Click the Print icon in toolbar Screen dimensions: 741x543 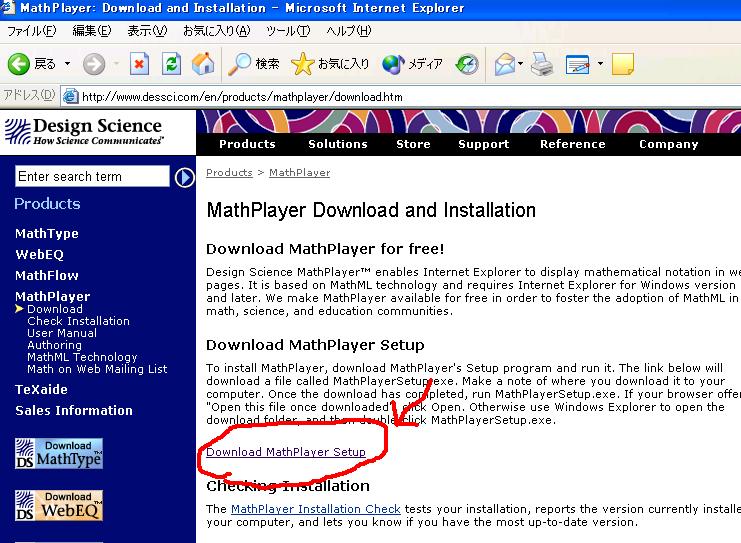tap(542, 64)
